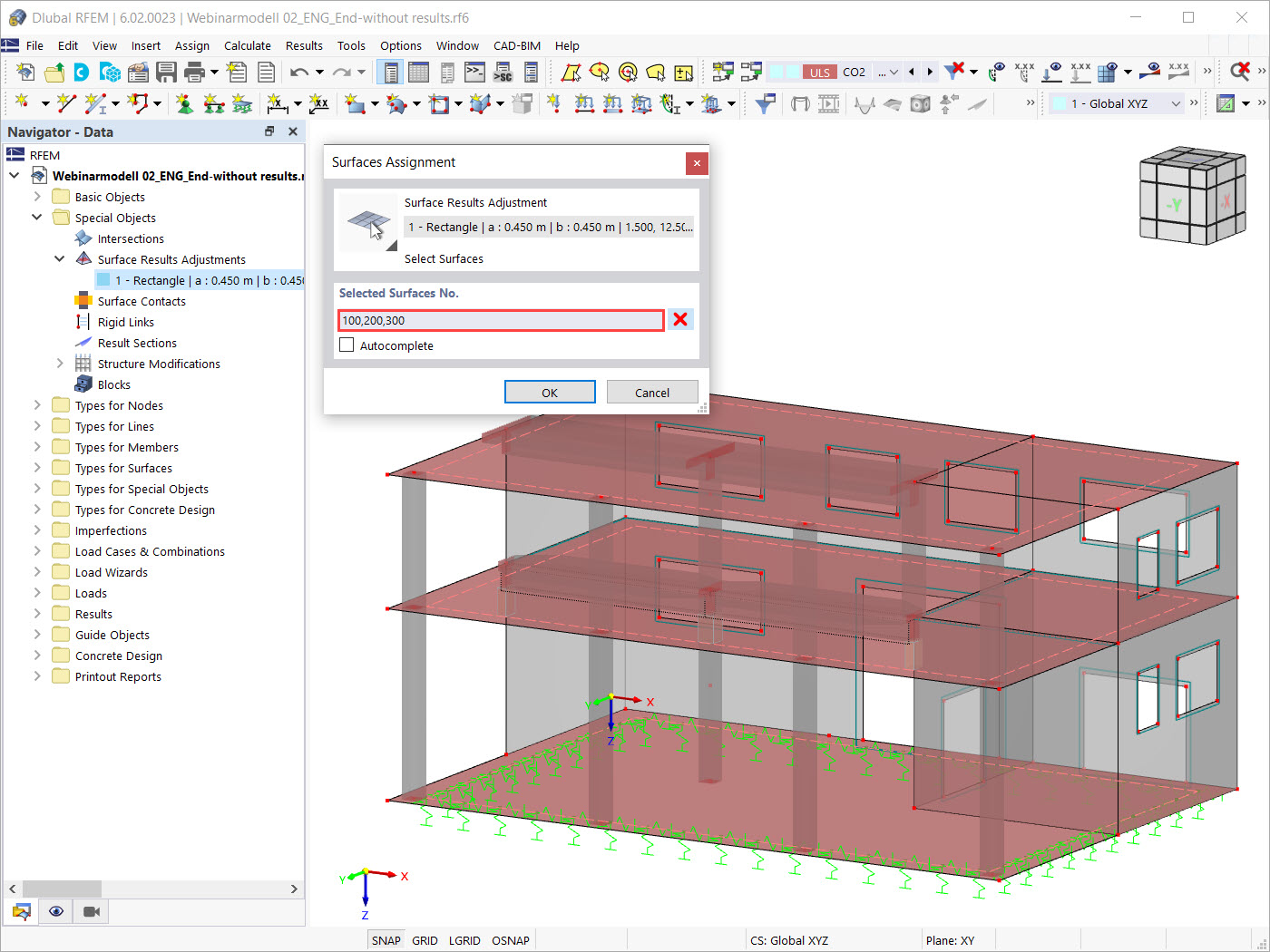This screenshot has width=1270, height=952.
Task: Select the new surface tool icon
Action: pyautogui.click(x=355, y=103)
